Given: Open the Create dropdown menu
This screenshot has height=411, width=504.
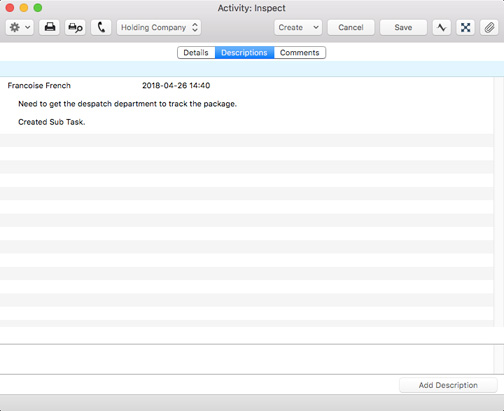Looking at the screenshot, I should coord(298,27).
